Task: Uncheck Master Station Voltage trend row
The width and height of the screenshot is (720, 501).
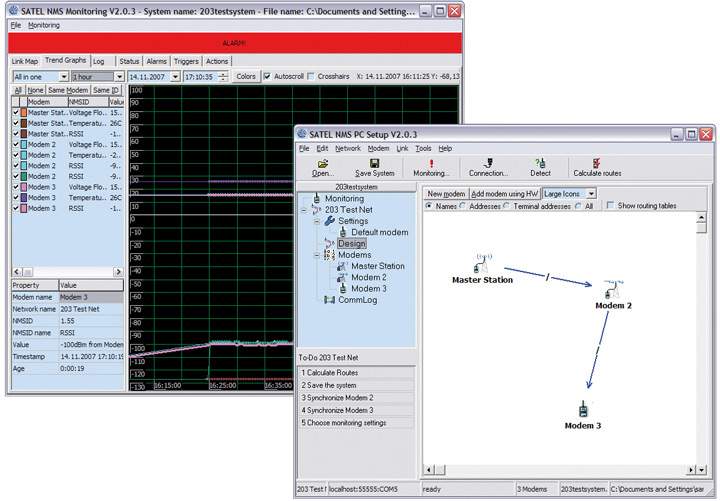Action: click(16, 113)
